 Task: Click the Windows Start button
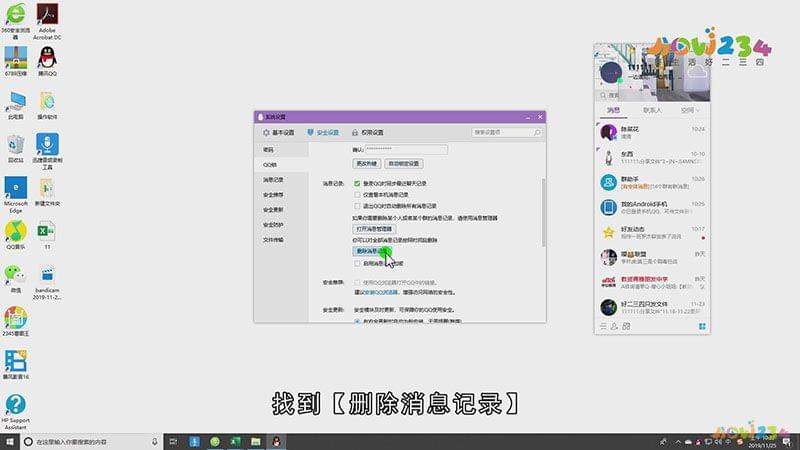[10, 441]
